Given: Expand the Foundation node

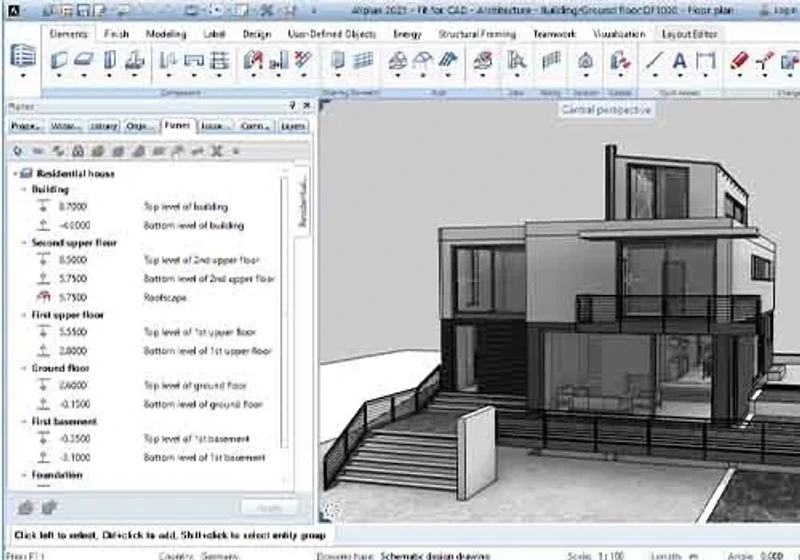Looking at the screenshot, I should click(x=23, y=475).
